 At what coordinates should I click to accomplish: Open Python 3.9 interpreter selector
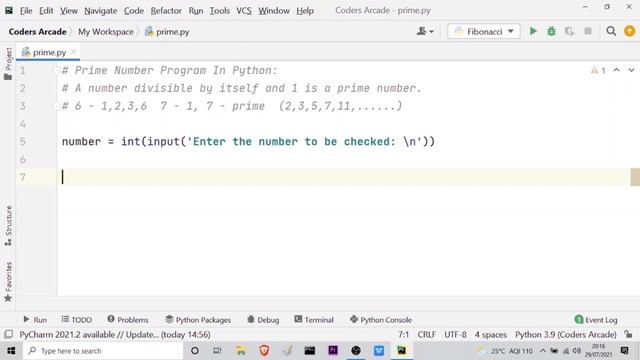[x=565, y=334]
